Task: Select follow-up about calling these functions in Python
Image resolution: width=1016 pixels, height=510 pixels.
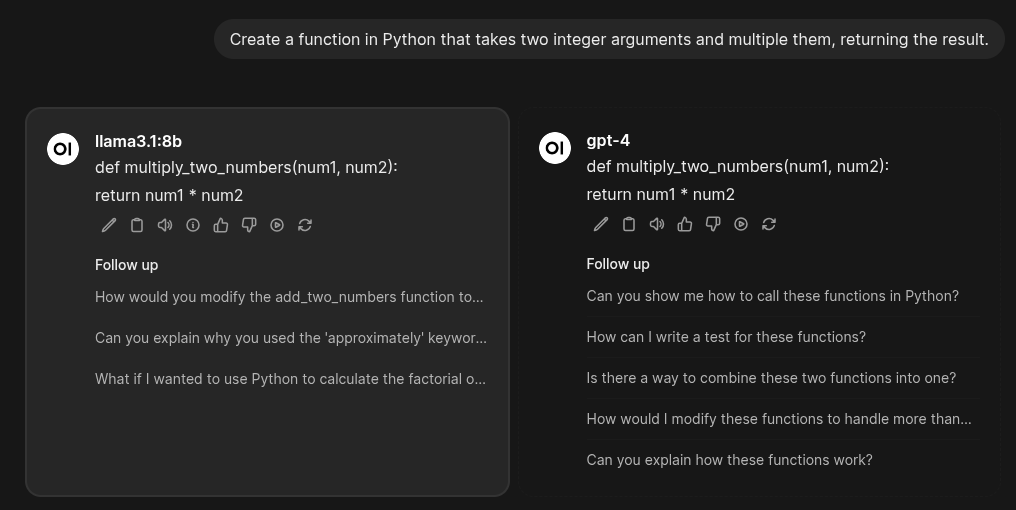Action: point(772,296)
